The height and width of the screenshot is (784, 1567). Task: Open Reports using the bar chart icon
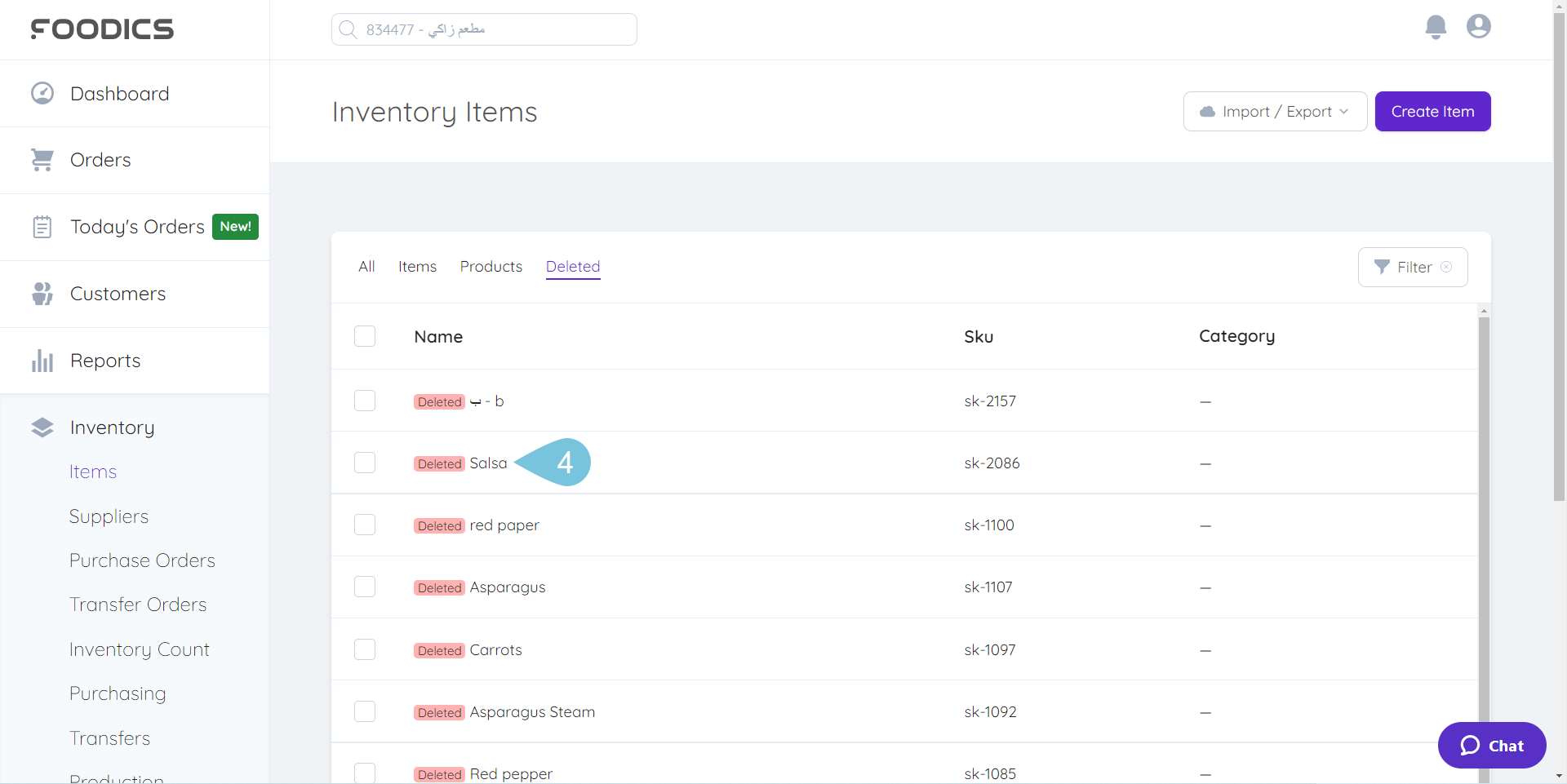pyautogui.click(x=42, y=360)
